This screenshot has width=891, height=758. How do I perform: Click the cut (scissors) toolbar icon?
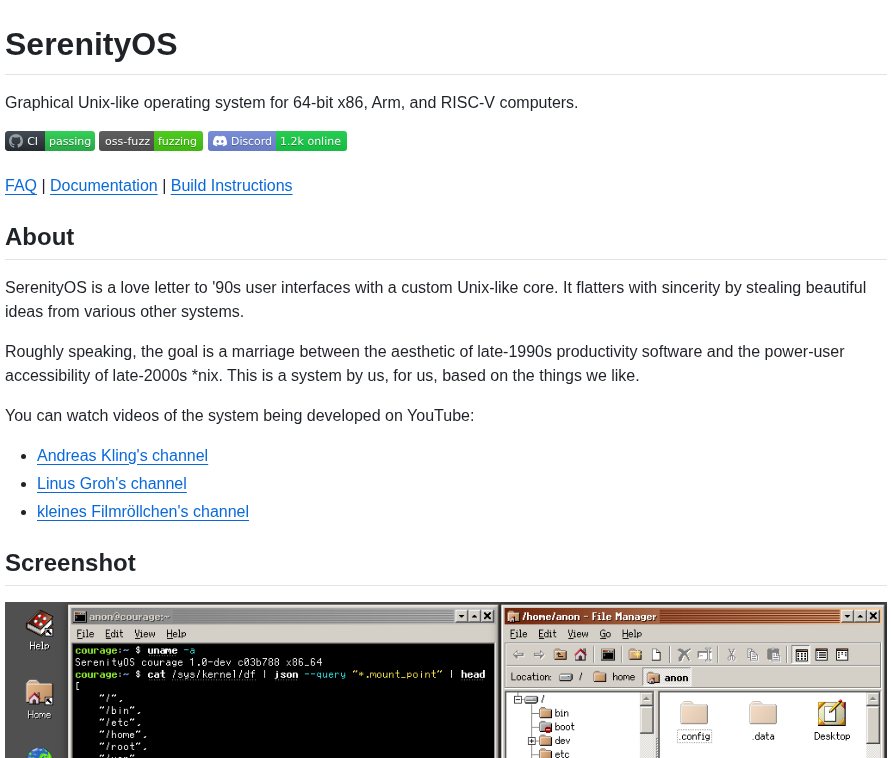(731, 655)
